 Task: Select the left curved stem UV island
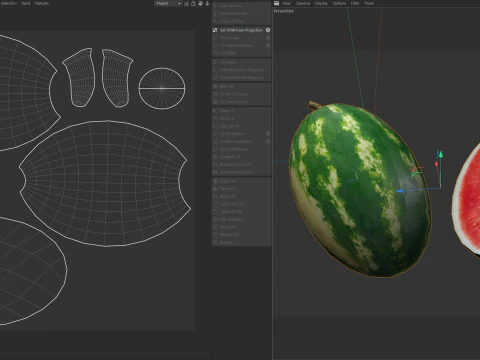pos(79,77)
